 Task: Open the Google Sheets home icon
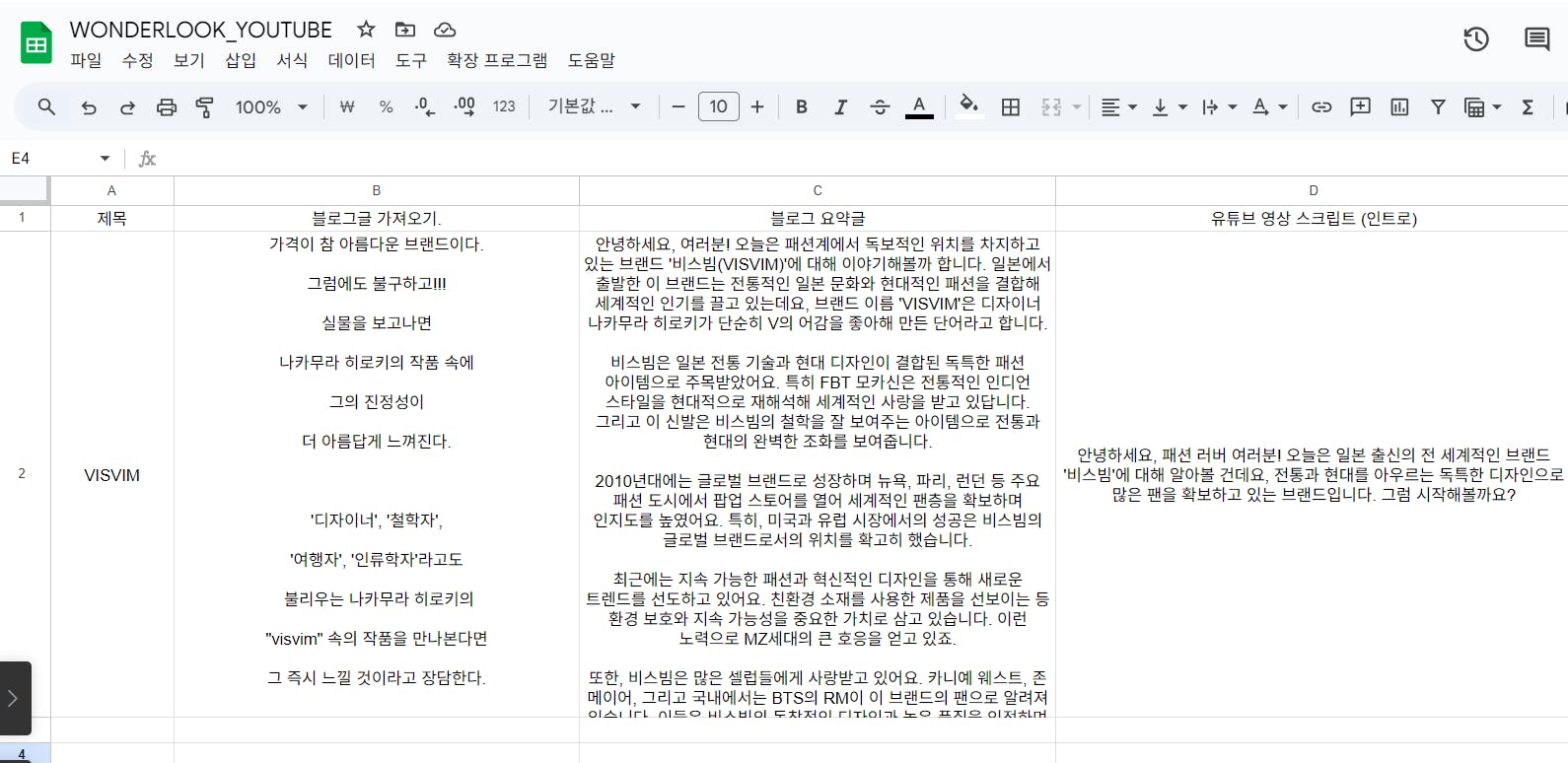point(36,43)
